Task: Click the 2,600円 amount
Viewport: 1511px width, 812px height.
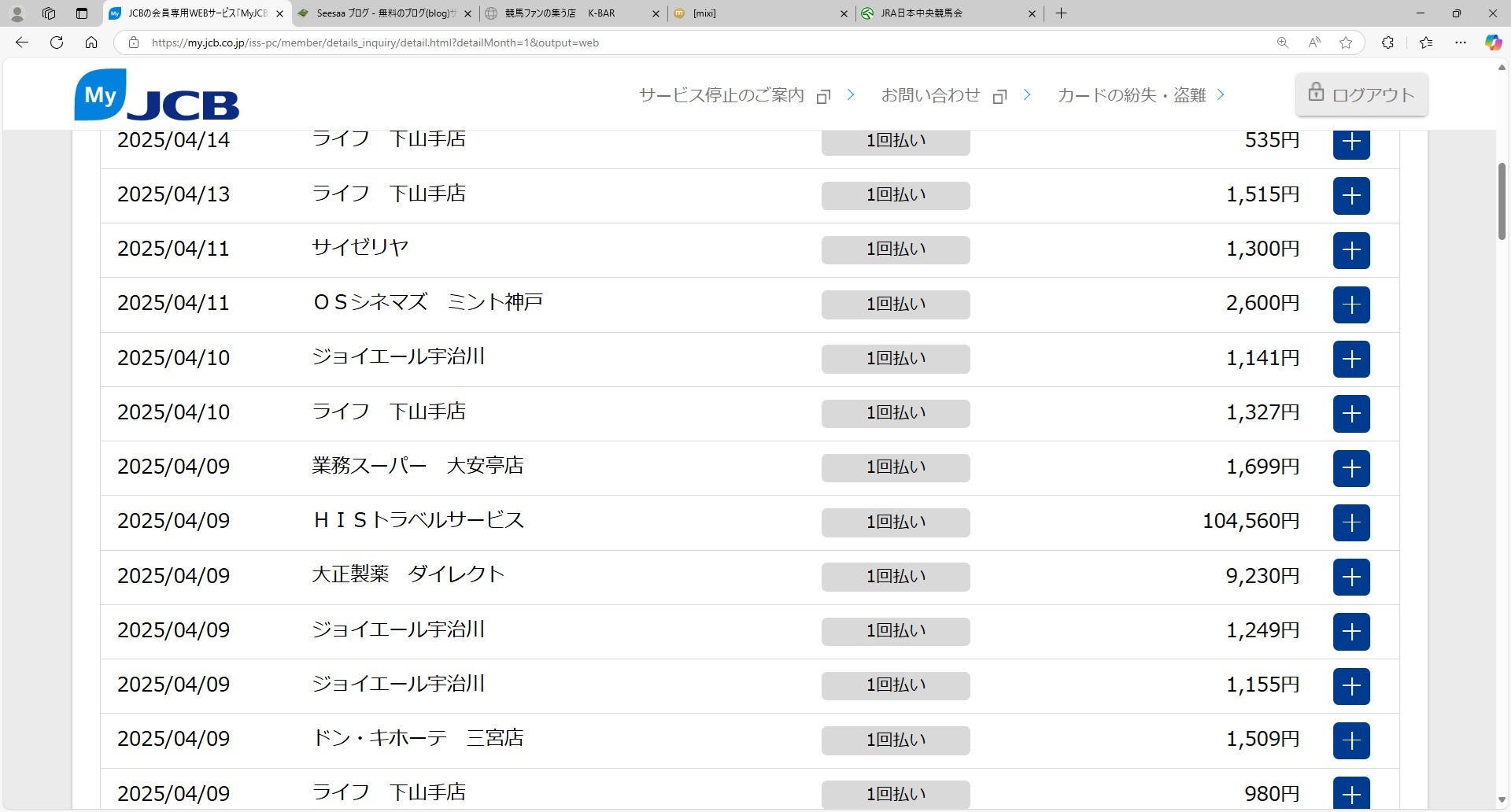Action: coord(1262,303)
